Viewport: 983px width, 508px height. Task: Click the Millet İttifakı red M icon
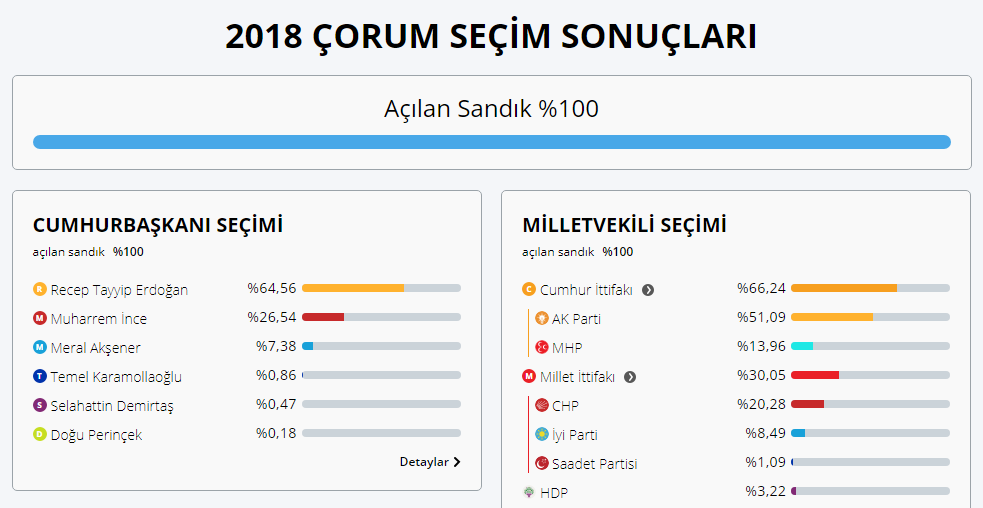[529, 376]
